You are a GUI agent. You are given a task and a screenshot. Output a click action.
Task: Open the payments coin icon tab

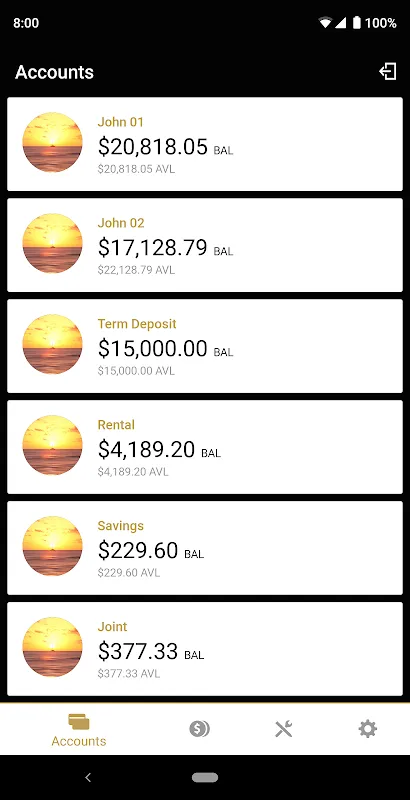coord(199,729)
